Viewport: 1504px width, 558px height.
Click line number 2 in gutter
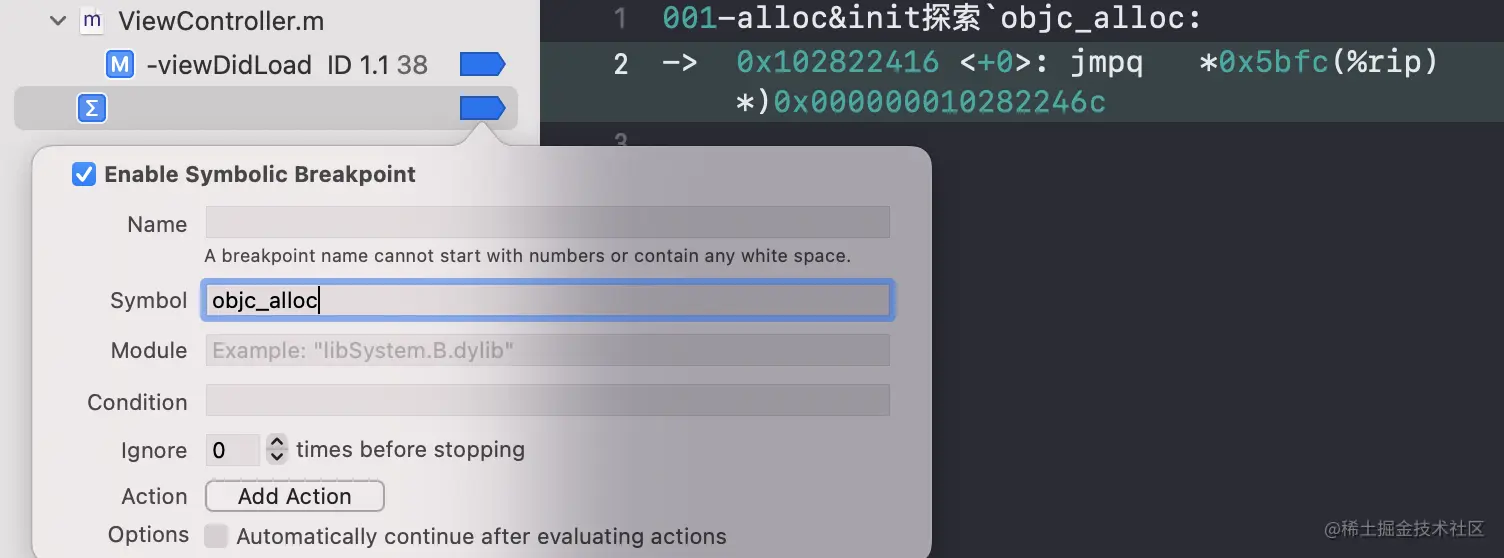click(621, 64)
